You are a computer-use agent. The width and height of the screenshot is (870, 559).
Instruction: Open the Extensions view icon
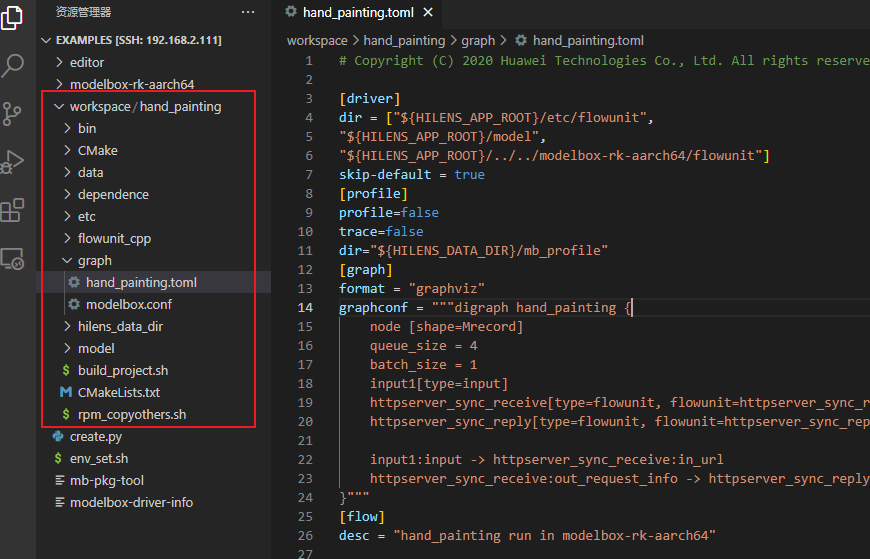14,210
